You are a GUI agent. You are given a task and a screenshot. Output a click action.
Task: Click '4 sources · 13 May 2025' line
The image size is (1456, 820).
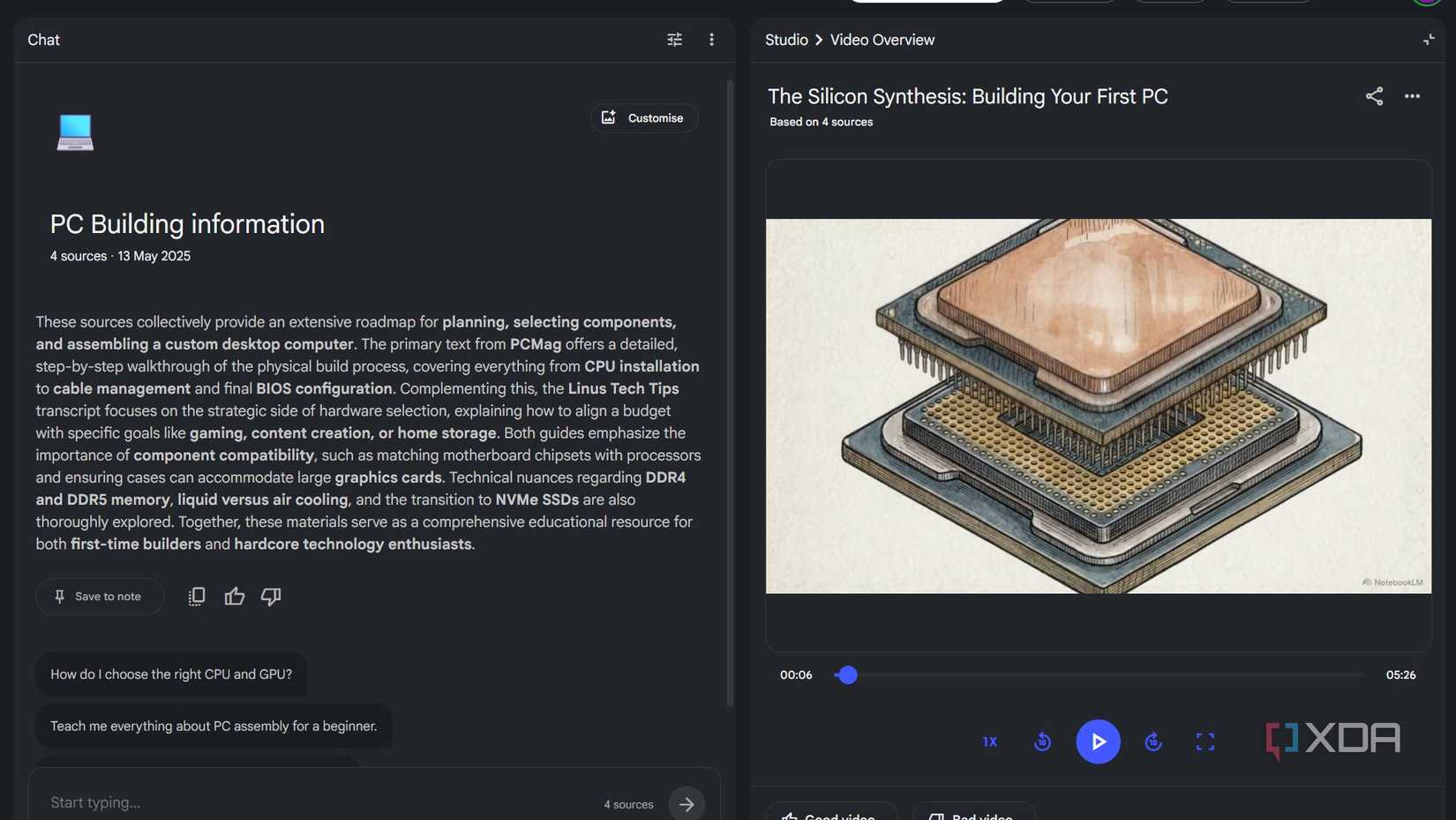click(x=120, y=256)
